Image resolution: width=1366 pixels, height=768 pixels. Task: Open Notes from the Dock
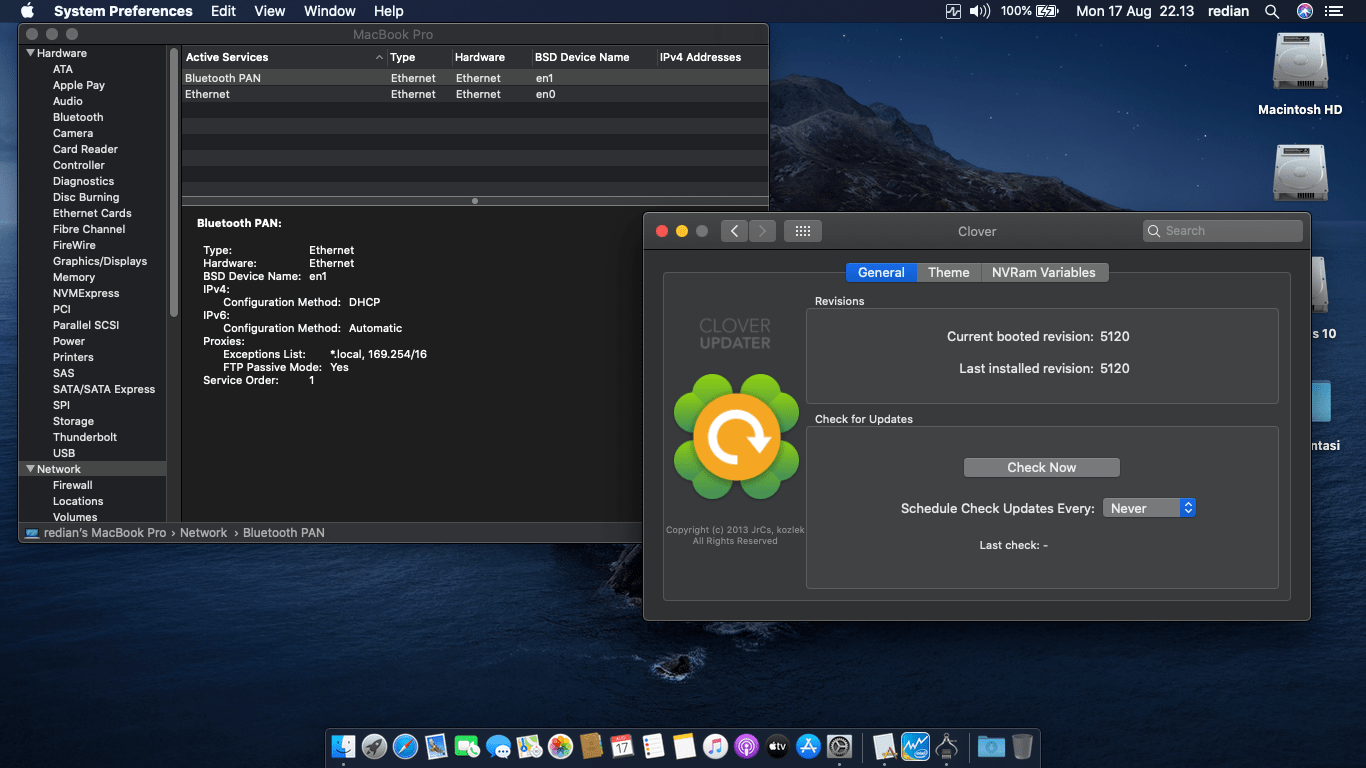[x=684, y=746]
